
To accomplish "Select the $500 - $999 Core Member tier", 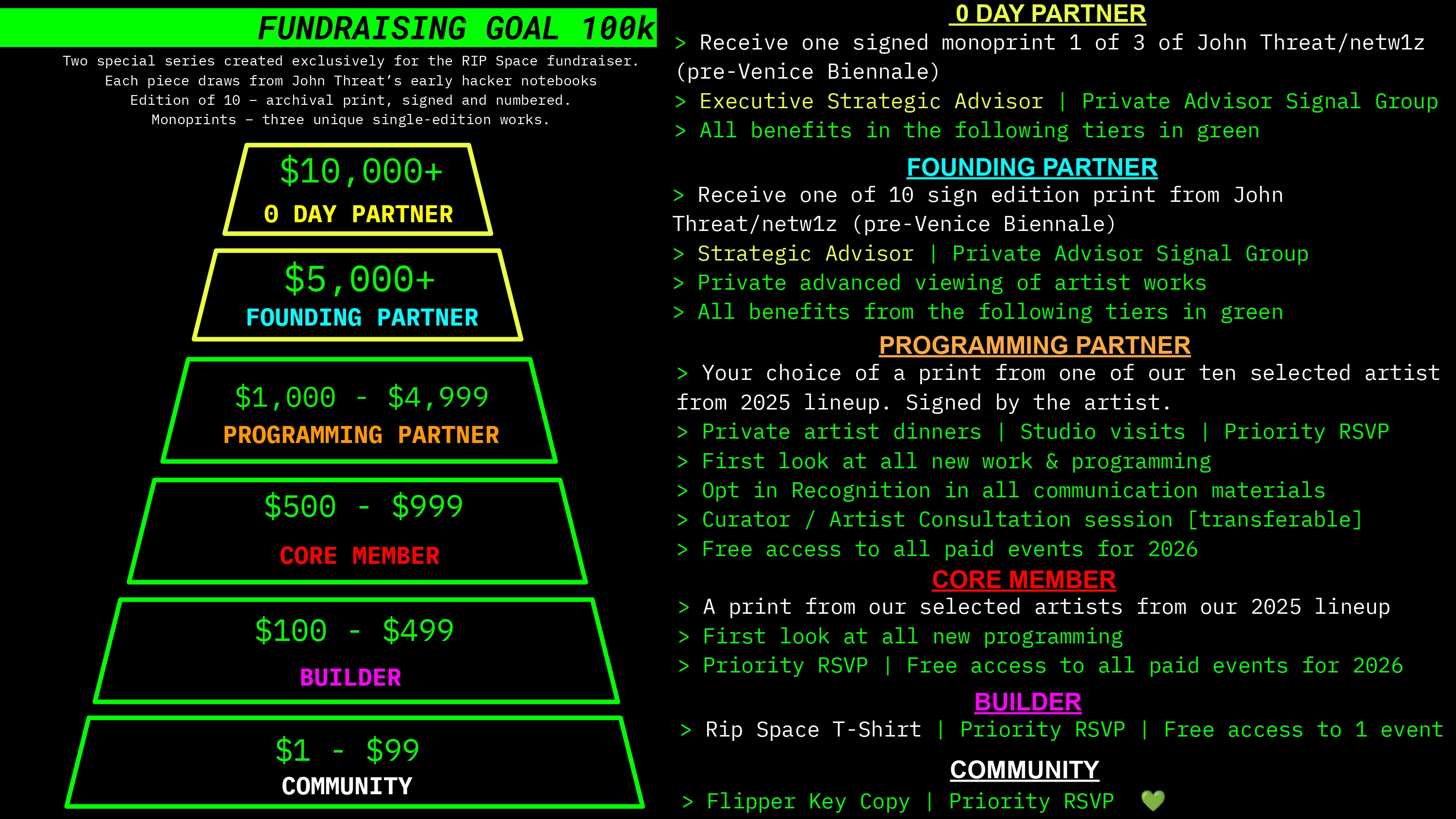I will click(x=358, y=531).
